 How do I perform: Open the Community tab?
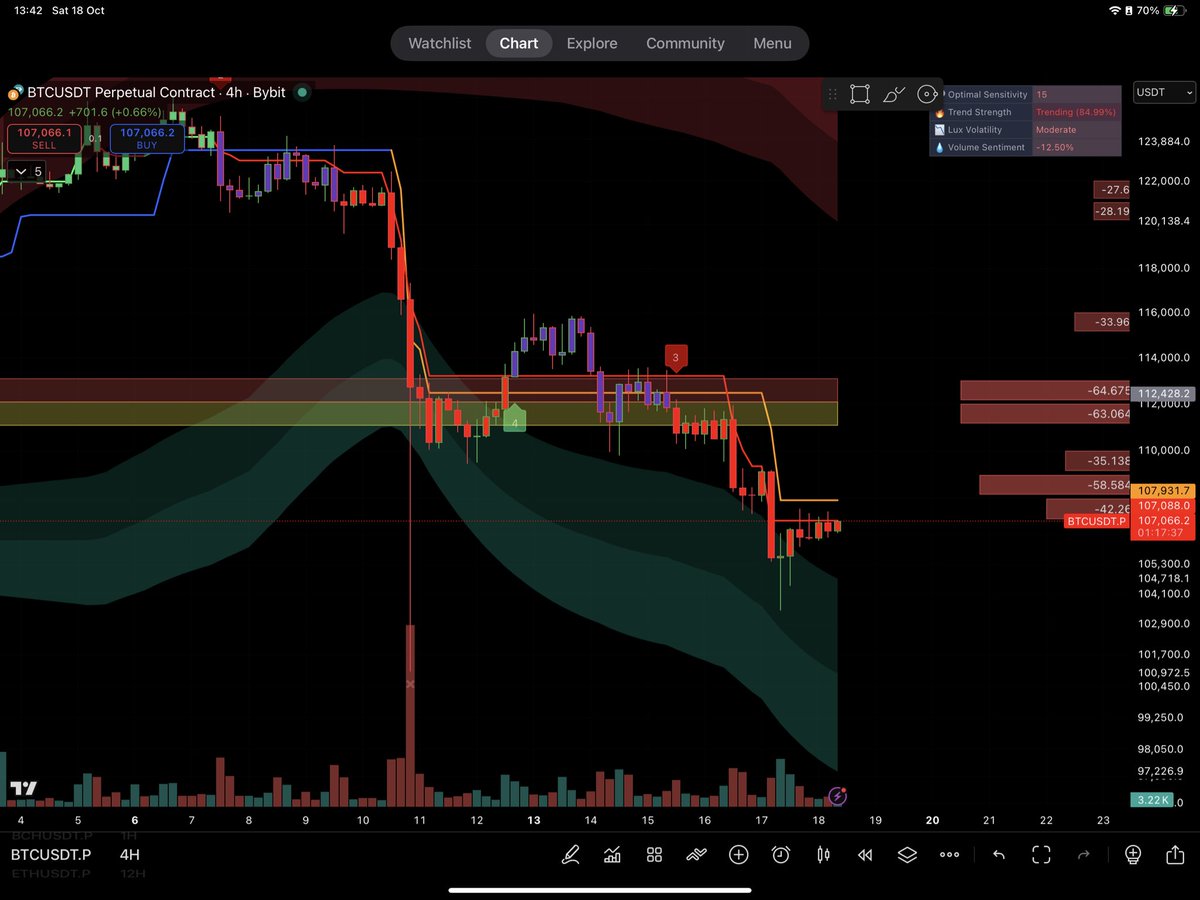tap(685, 43)
